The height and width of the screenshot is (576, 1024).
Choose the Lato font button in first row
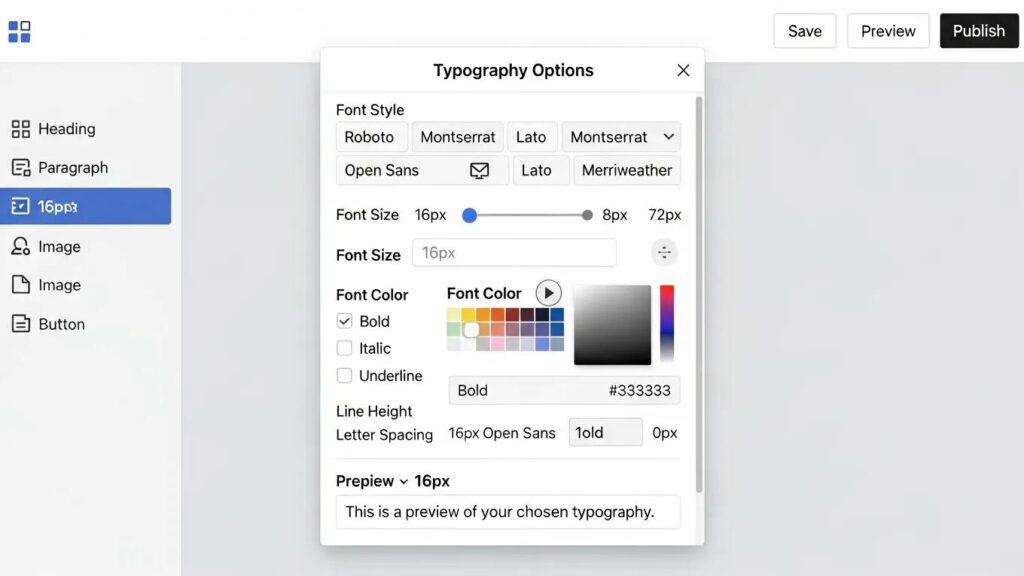pos(532,137)
